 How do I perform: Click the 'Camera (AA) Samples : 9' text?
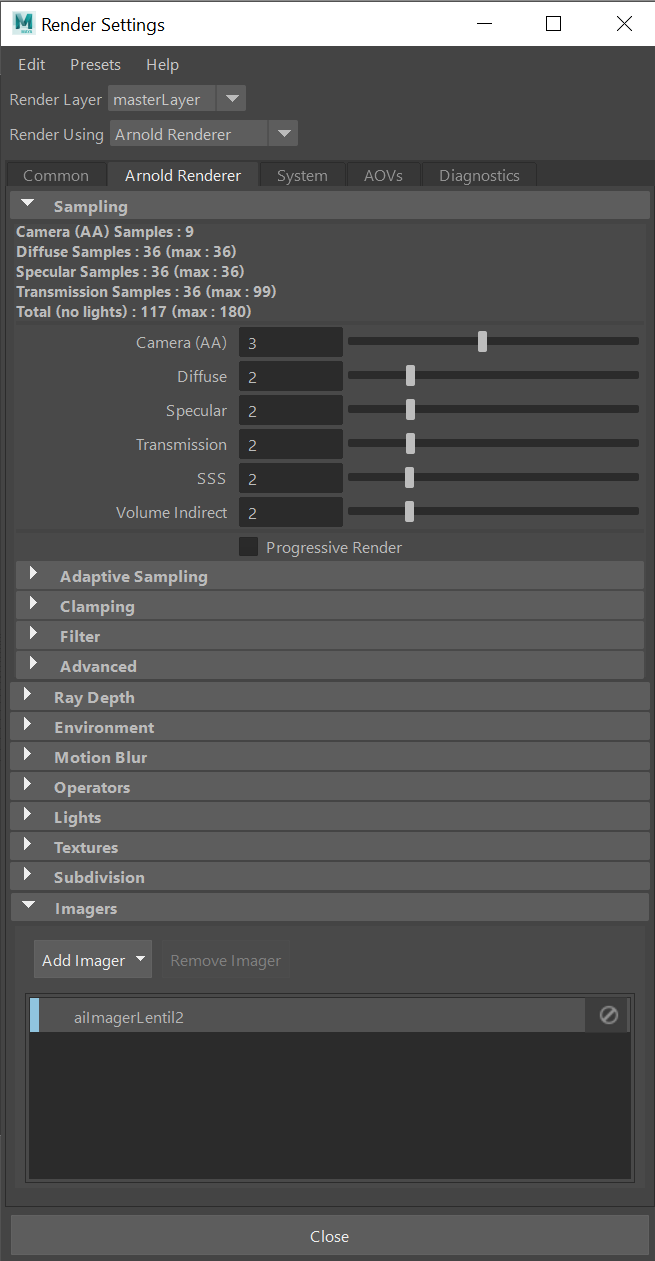coord(105,232)
